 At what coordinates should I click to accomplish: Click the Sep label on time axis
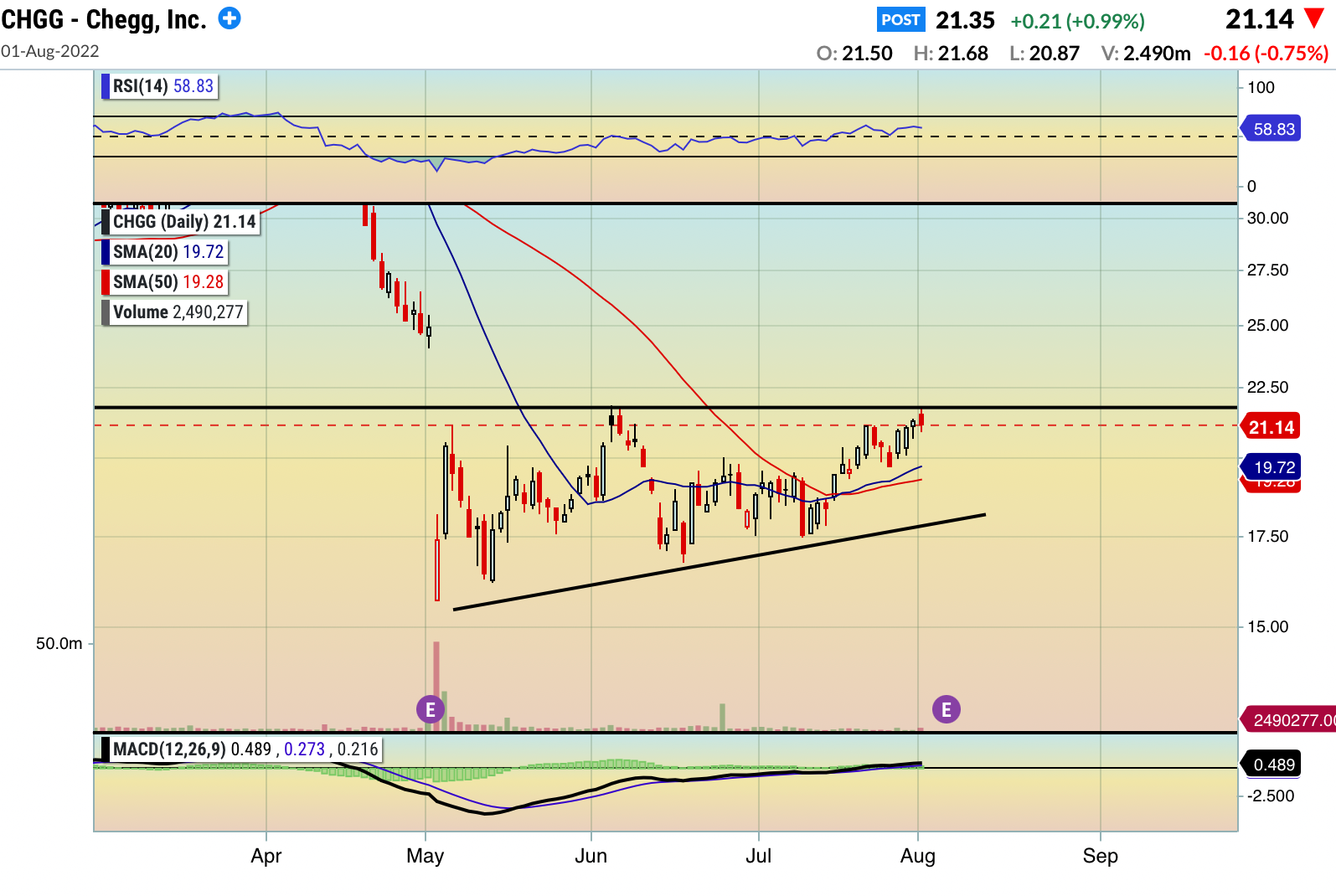pos(1100,856)
